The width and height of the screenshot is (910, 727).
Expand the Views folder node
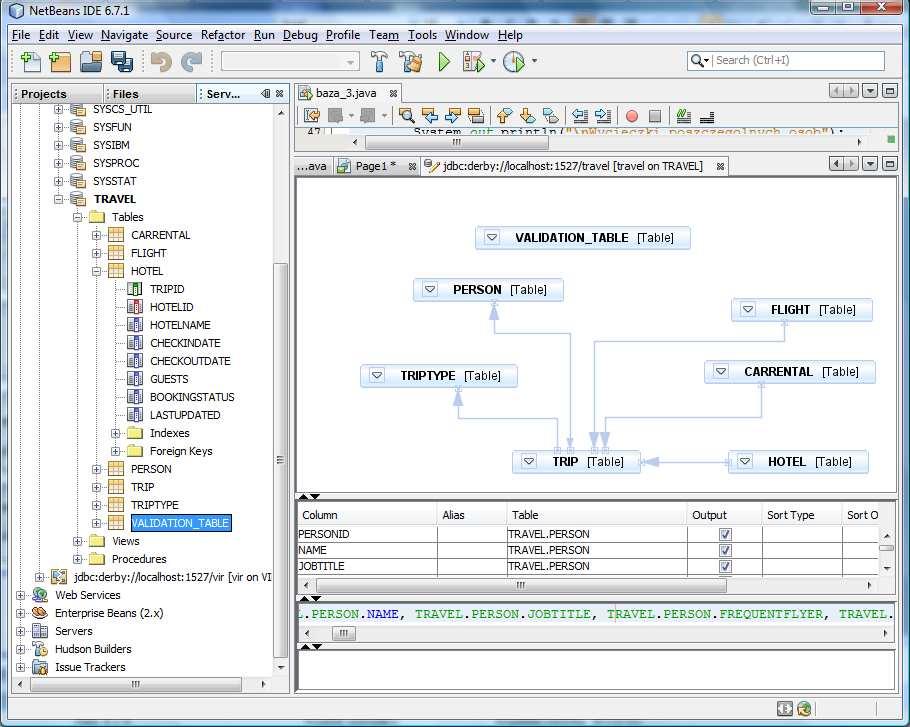point(78,541)
